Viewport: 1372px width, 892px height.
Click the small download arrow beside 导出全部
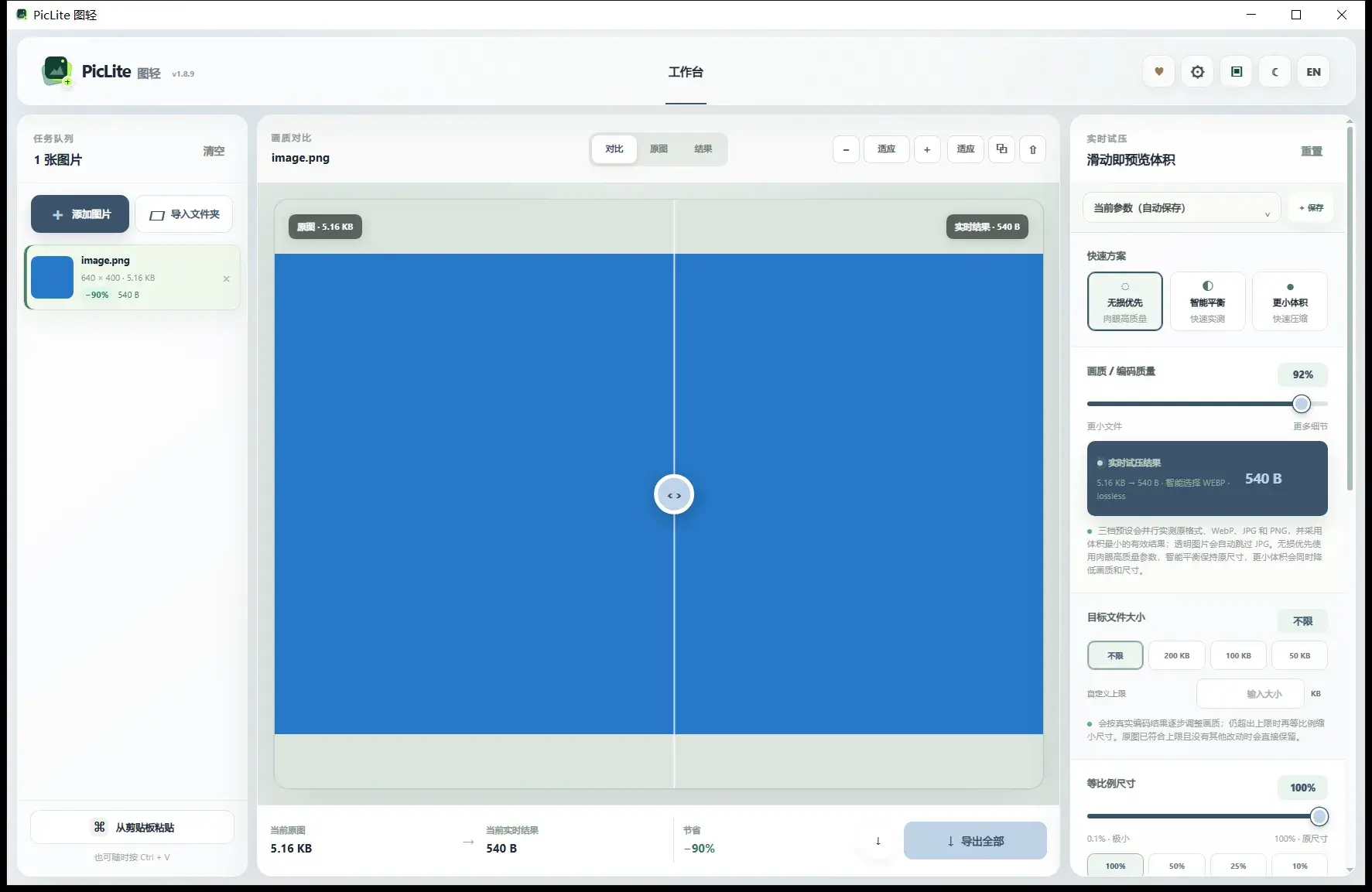tap(878, 841)
